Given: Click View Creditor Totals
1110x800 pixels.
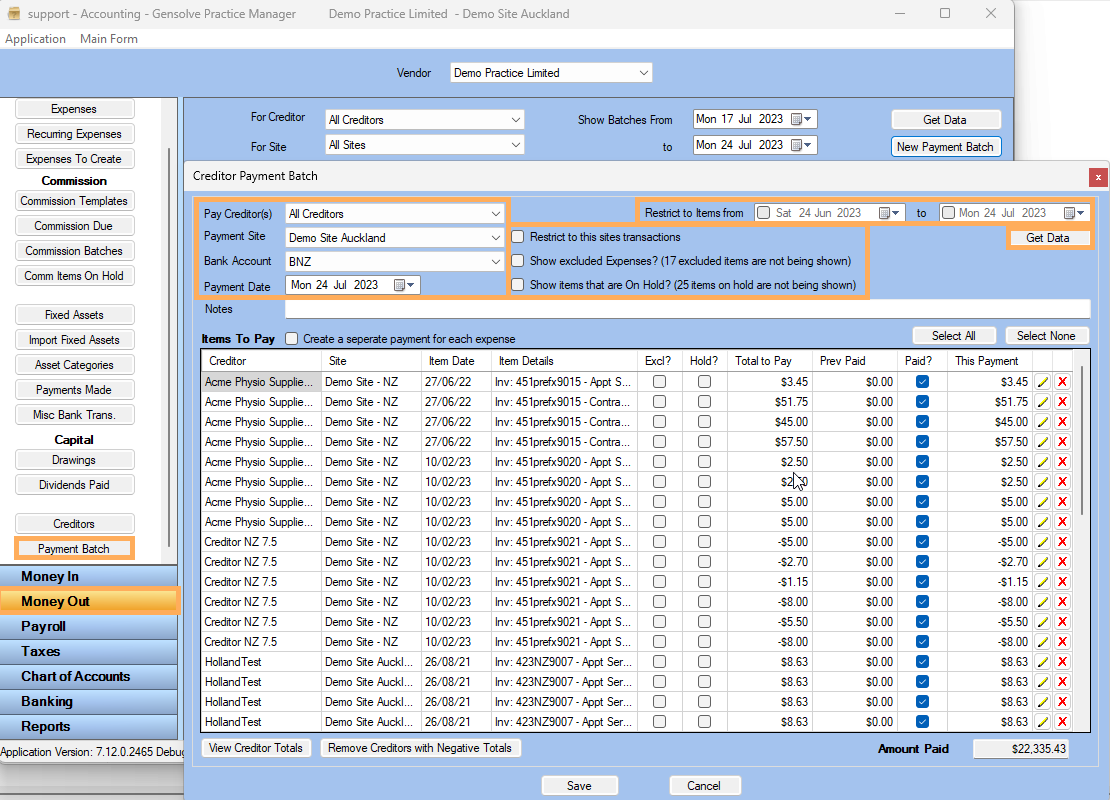Looking at the screenshot, I should (x=256, y=747).
